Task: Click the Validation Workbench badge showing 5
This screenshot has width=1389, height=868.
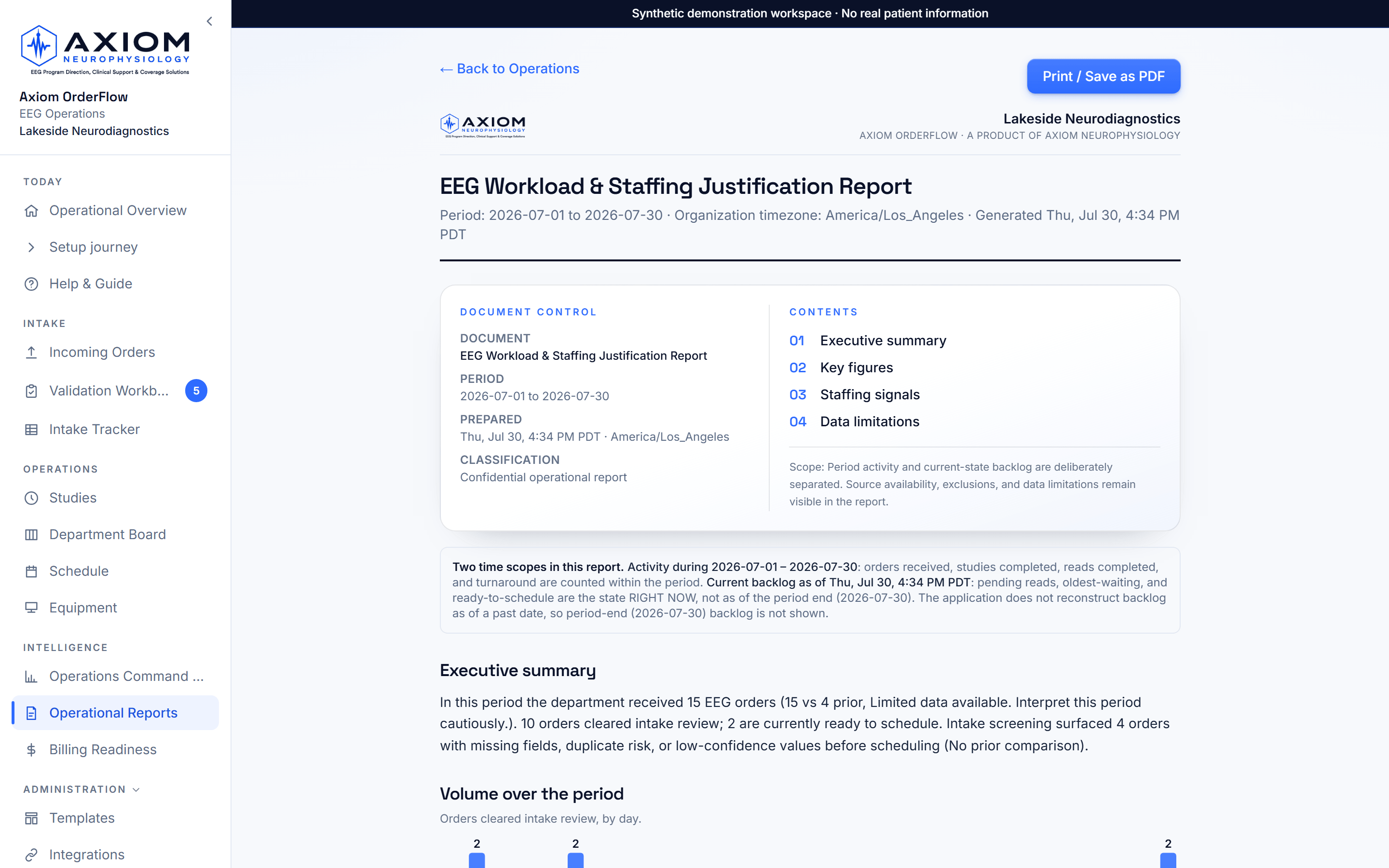Action: 196,391
